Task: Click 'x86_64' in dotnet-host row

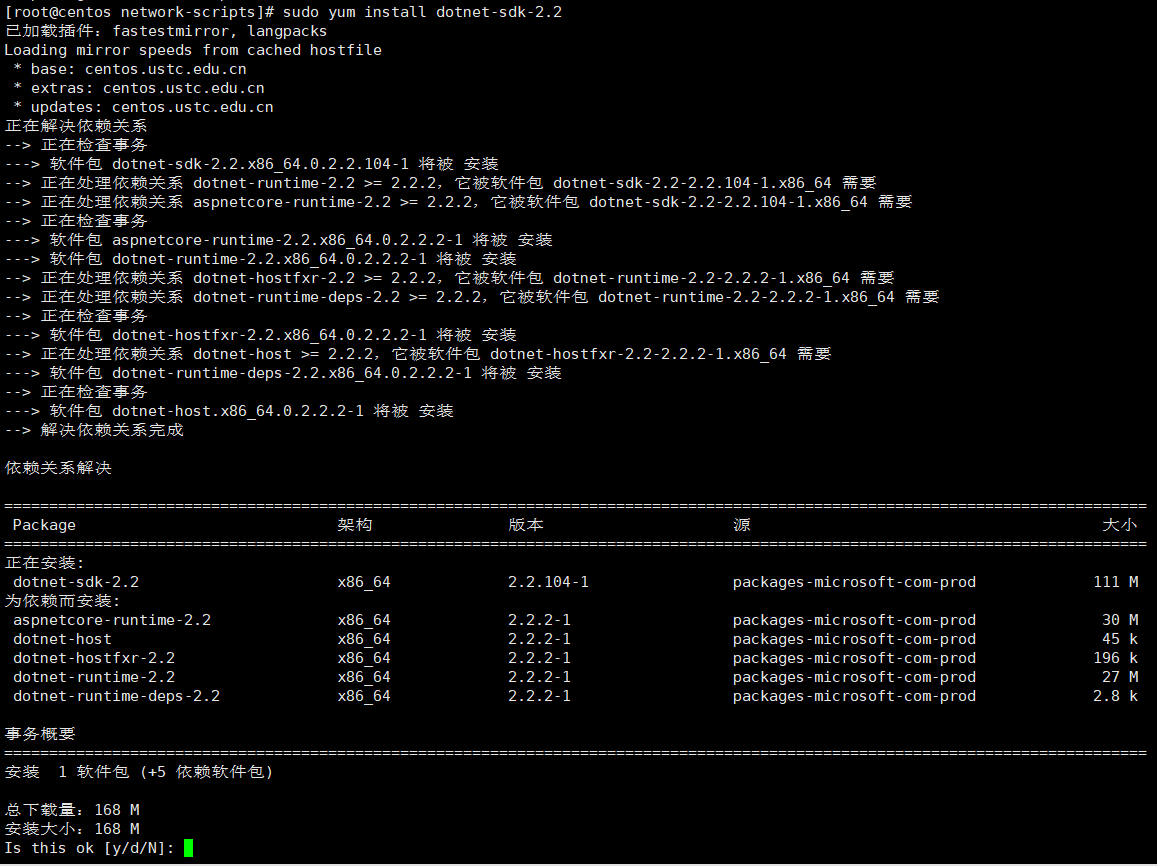Action: point(364,639)
